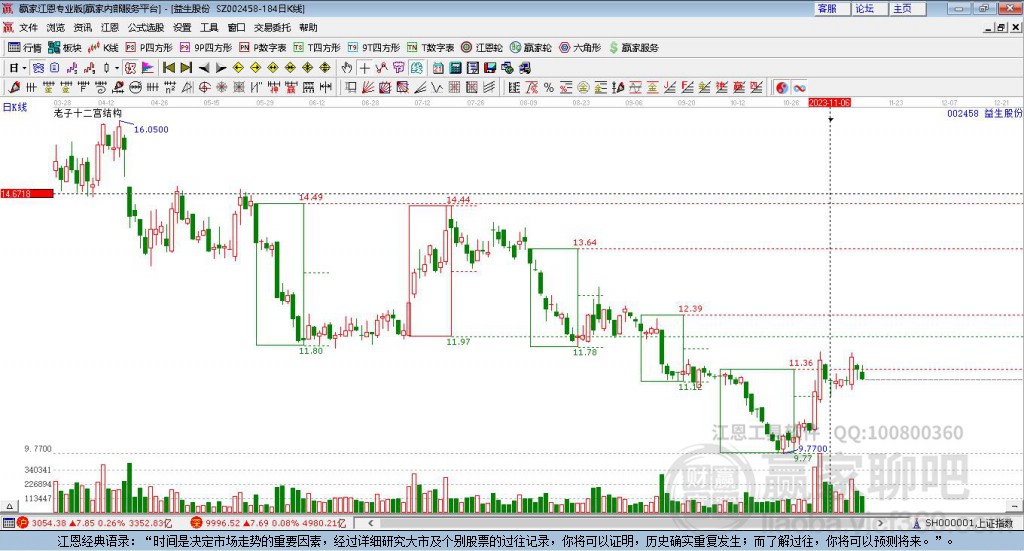Open 赢家轮 wheel tool
Screen dimensions: 1024x551
click(x=531, y=48)
